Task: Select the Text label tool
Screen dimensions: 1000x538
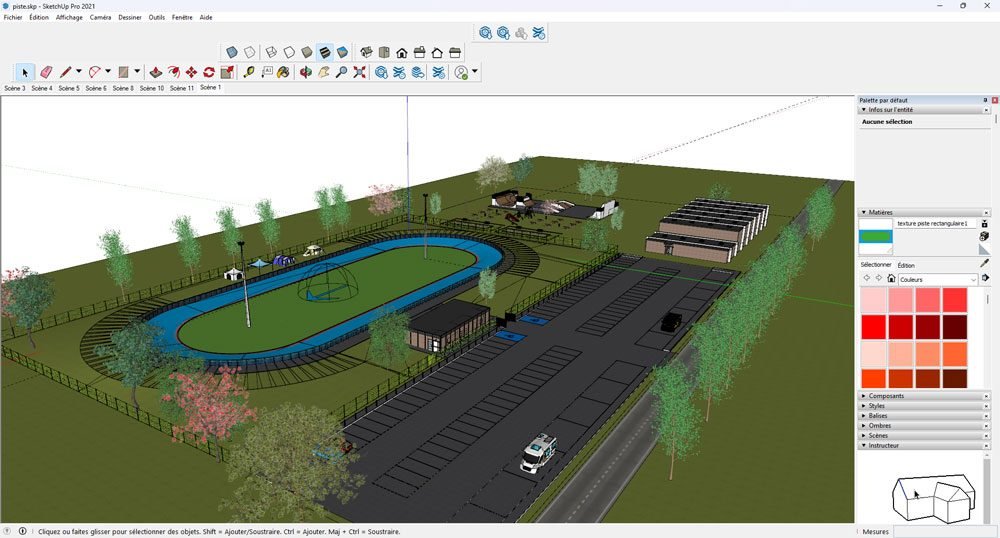Action: pos(267,72)
